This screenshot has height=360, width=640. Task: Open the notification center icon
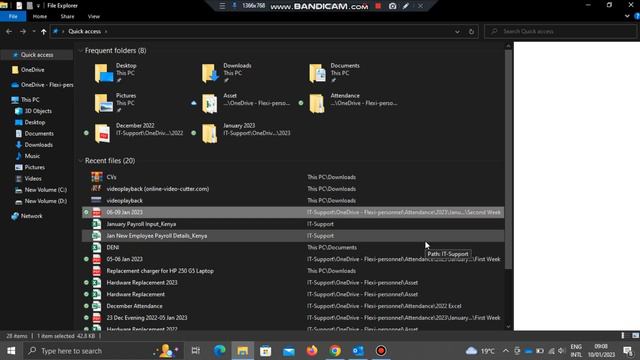pyautogui.click(x=628, y=351)
